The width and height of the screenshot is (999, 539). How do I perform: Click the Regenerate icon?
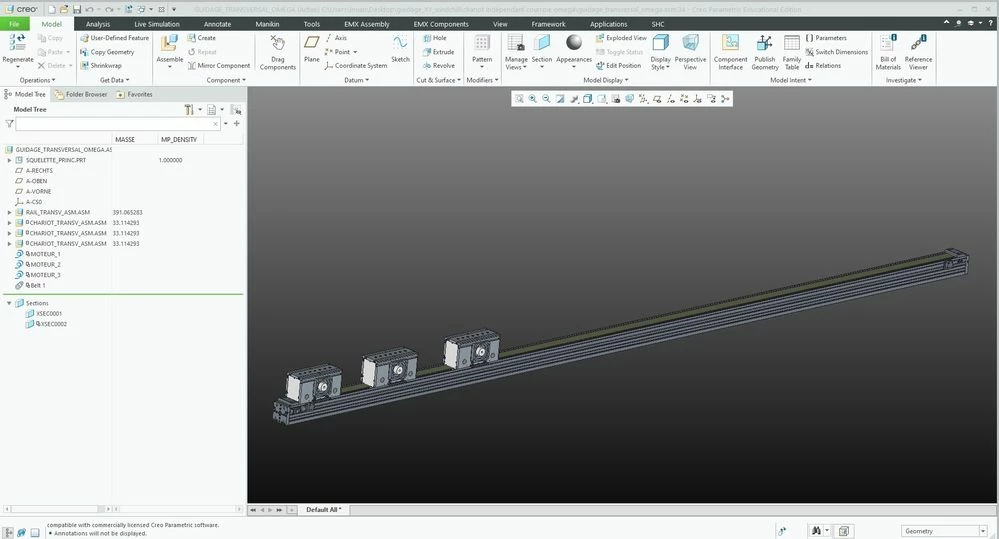17,43
